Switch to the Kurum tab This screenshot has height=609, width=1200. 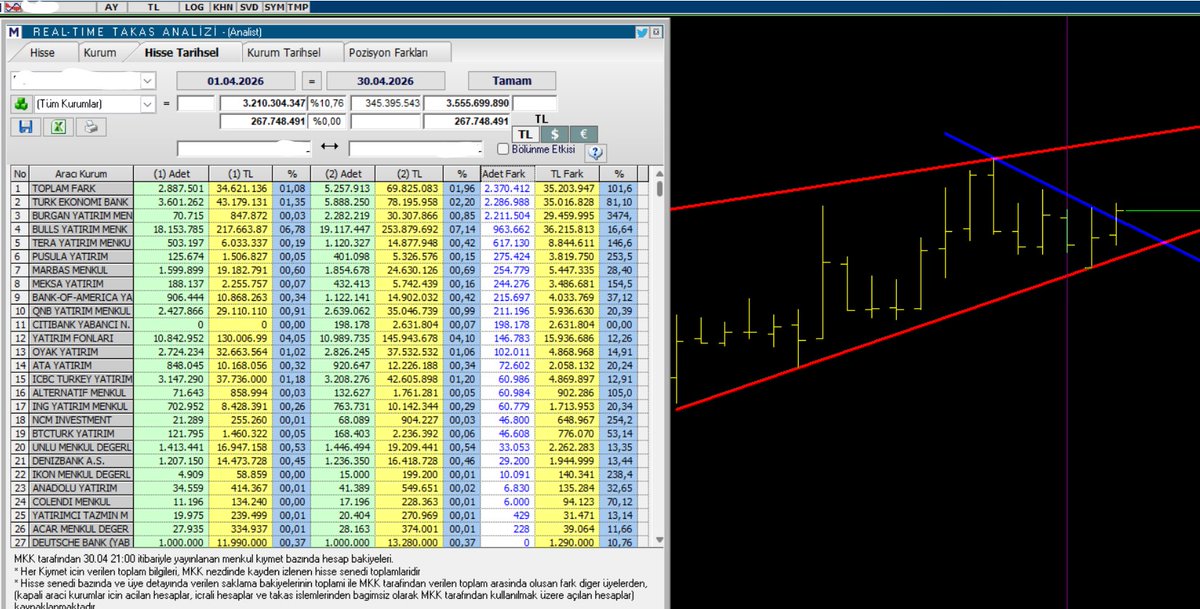[x=100, y=52]
